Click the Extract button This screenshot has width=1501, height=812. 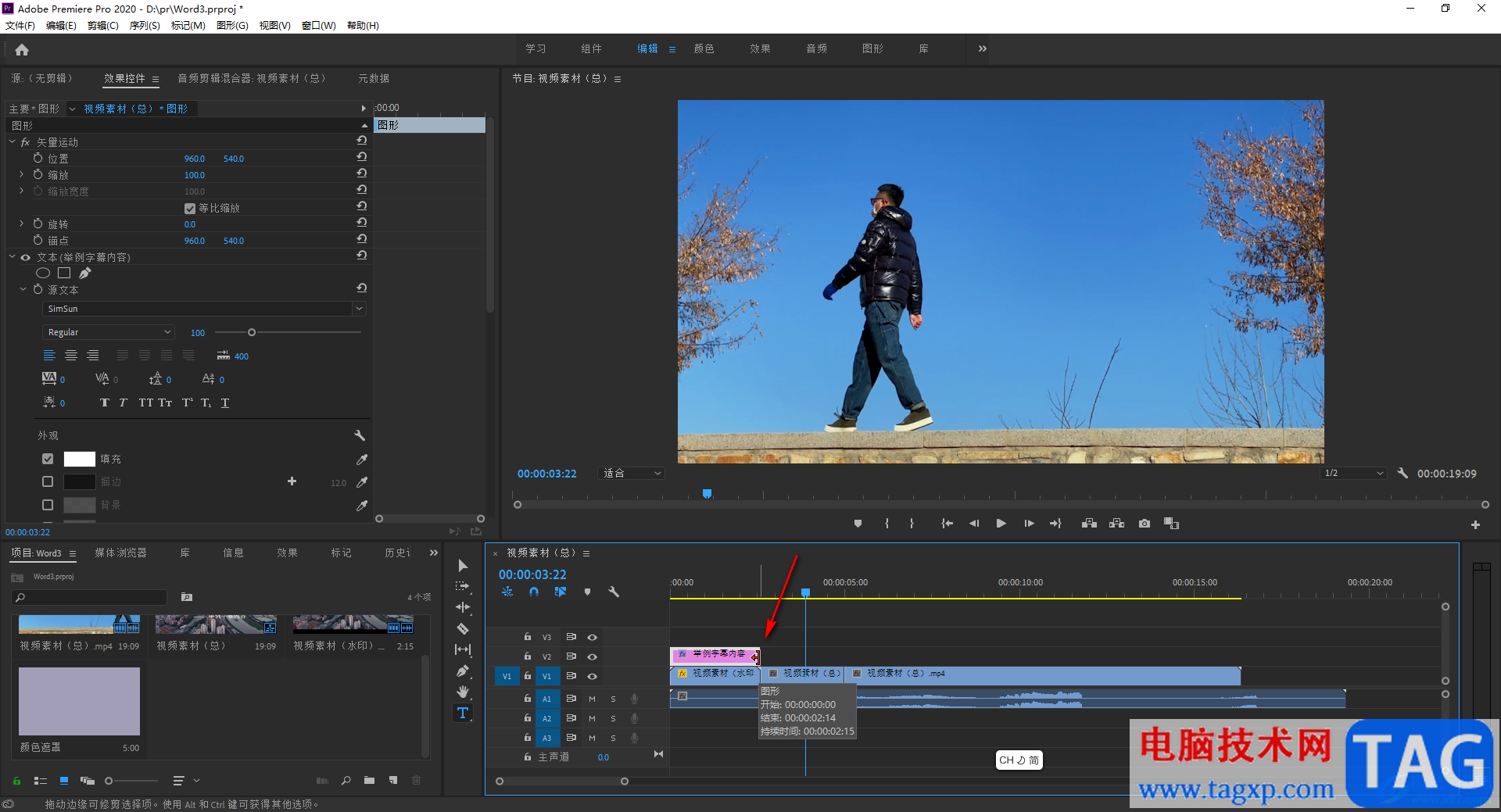1116,524
